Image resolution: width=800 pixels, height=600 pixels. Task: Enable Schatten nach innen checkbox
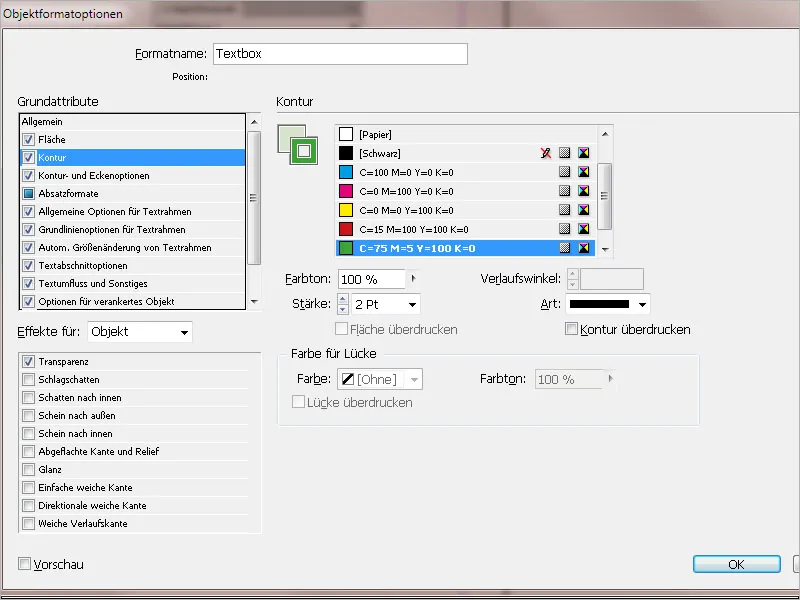[x=29, y=397]
